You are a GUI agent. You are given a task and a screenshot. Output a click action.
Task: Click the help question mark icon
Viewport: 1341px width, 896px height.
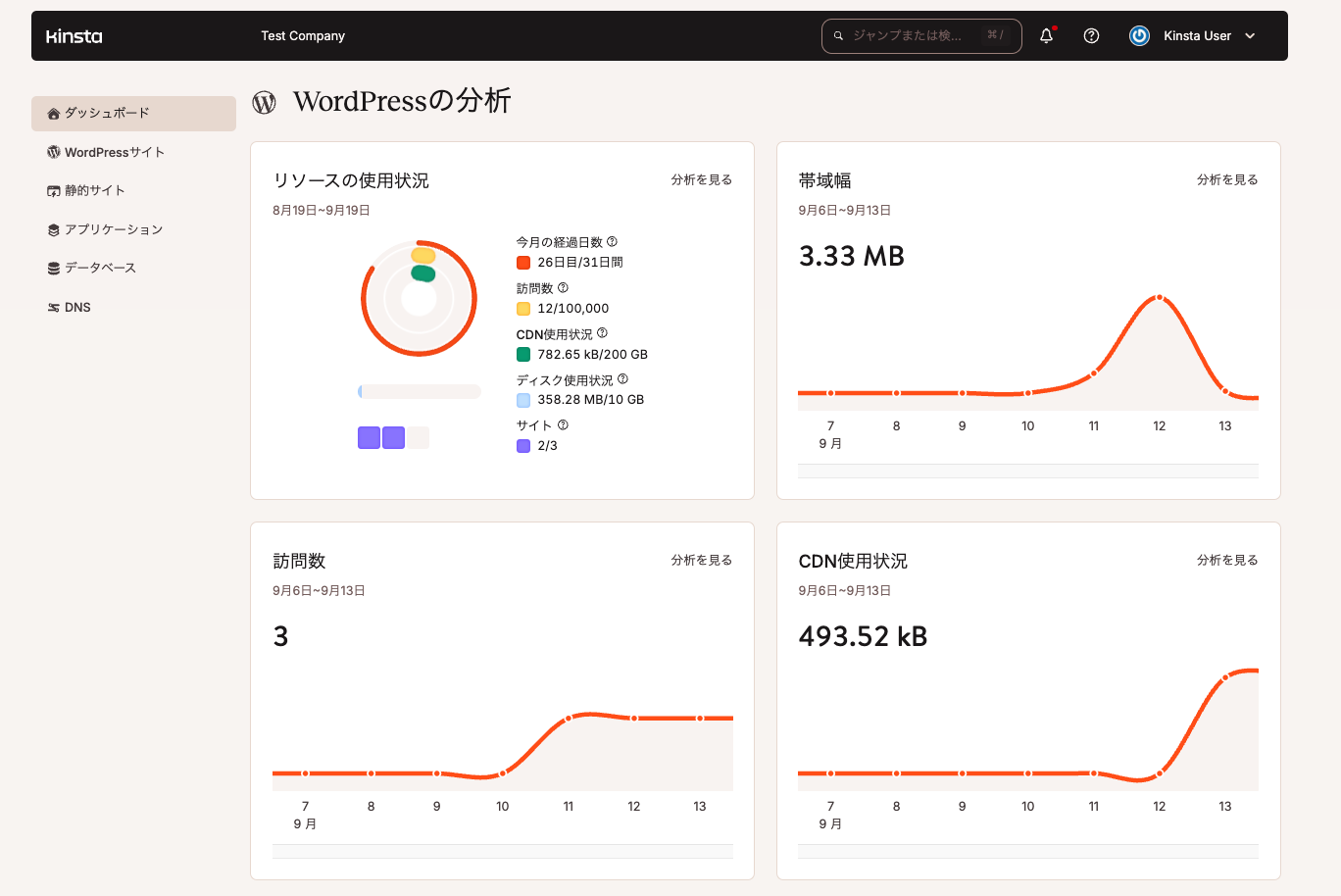[1091, 35]
